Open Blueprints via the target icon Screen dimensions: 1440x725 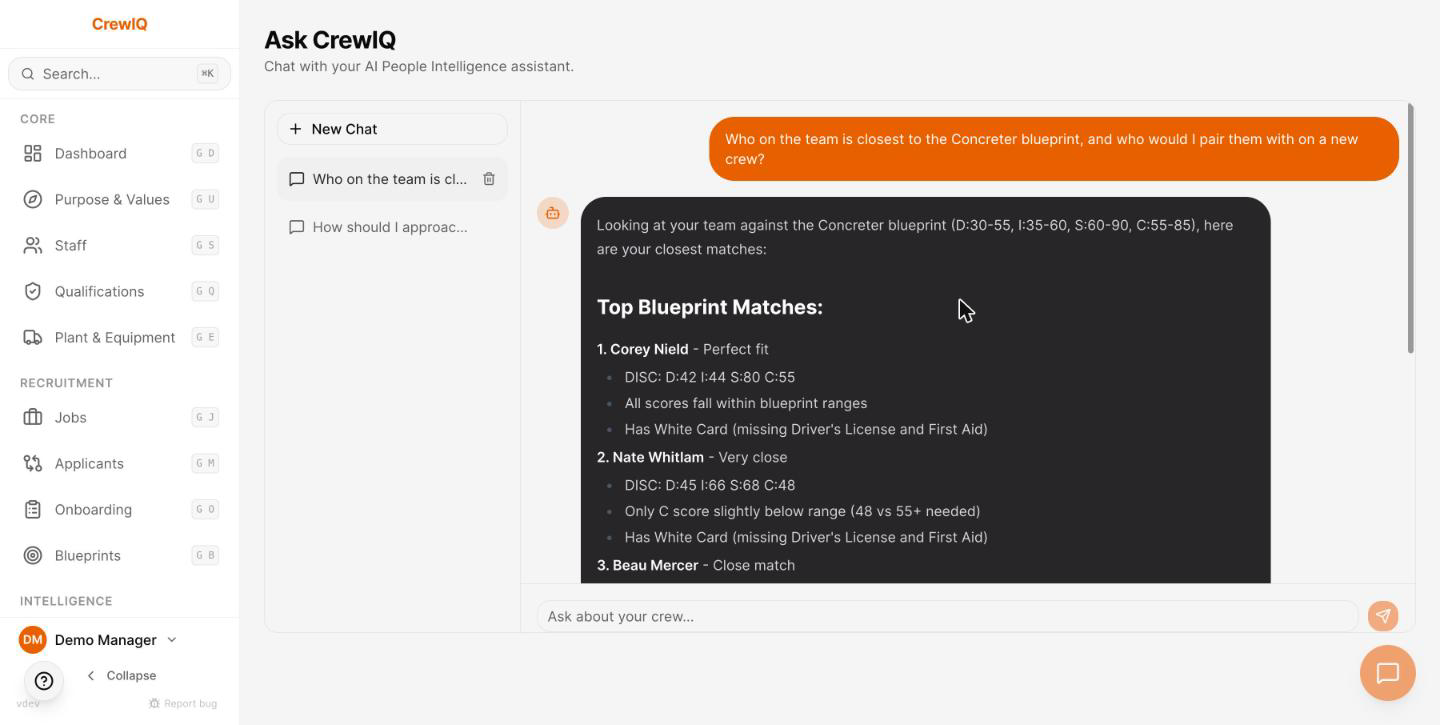33,555
